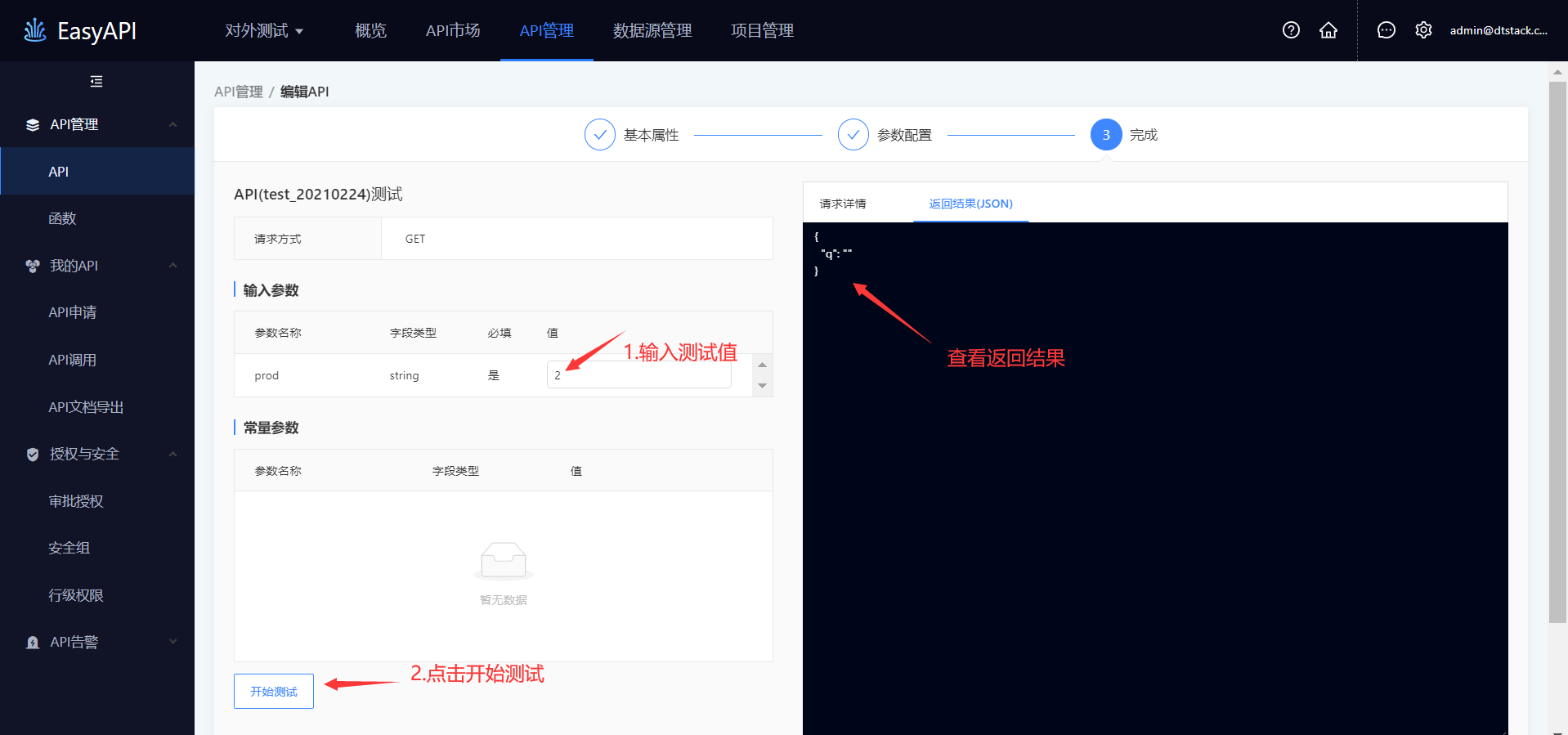This screenshot has height=735, width=1568.
Task: Click the string field type cell
Action: (x=404, y=375)
